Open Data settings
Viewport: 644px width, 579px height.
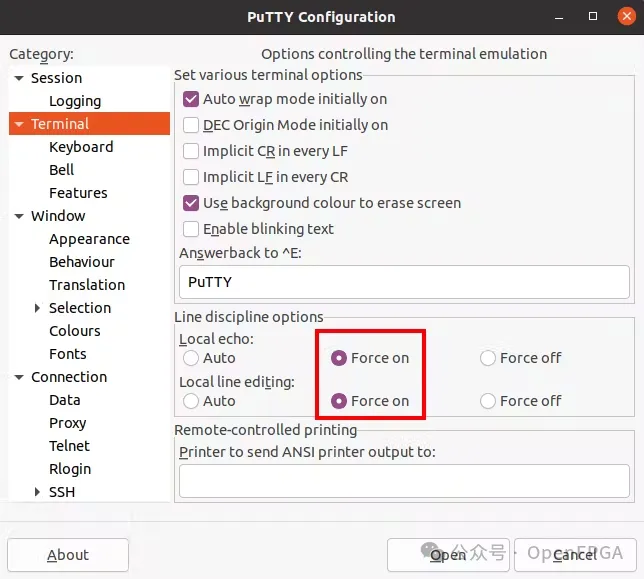64,400
